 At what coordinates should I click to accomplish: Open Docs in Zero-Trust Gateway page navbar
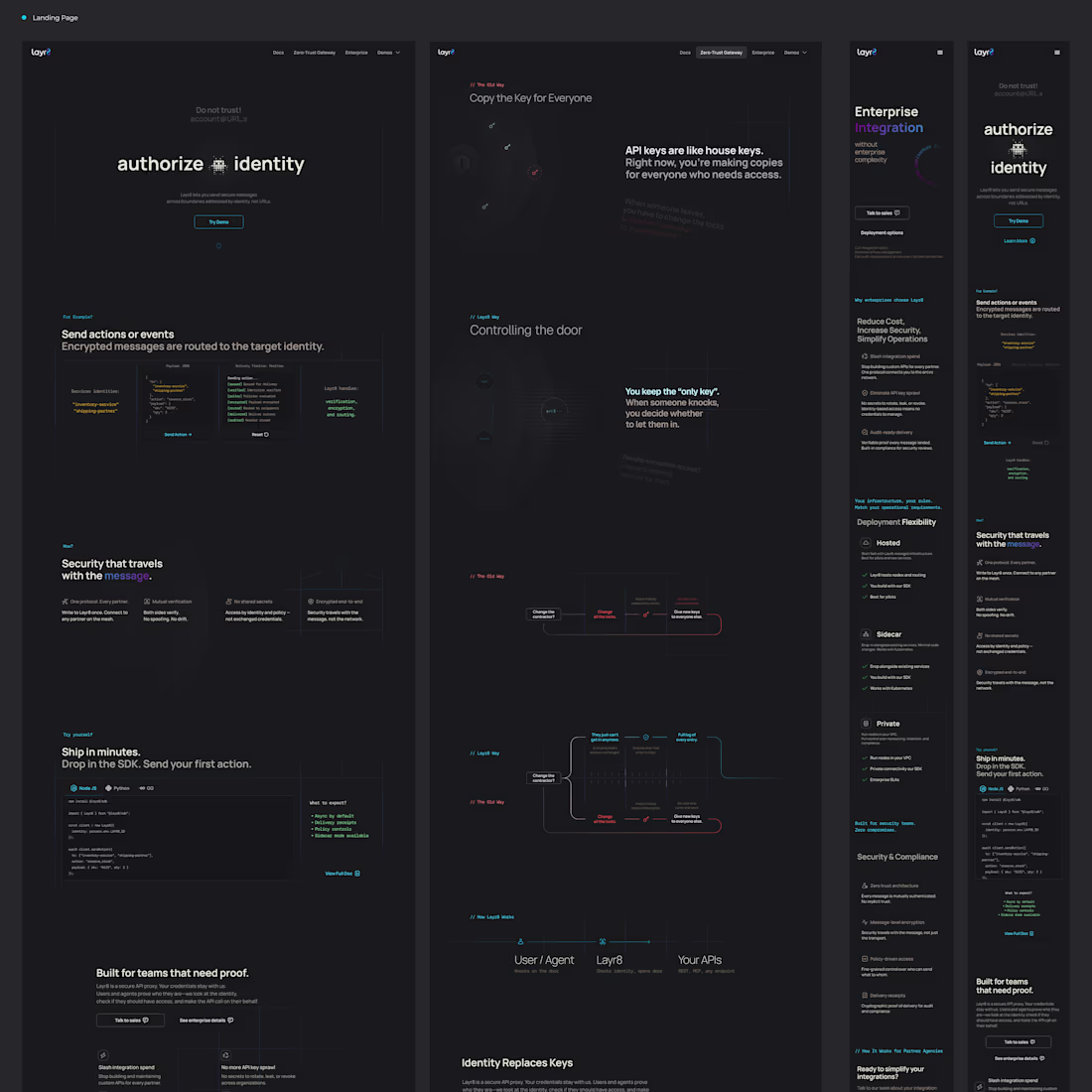(x=685, y=53)
